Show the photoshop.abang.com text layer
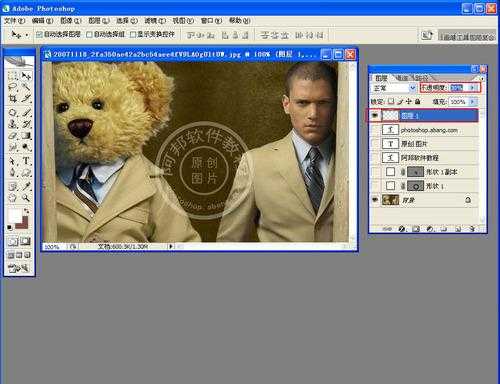This screenshot has height=384, width=500. point(375,130)
